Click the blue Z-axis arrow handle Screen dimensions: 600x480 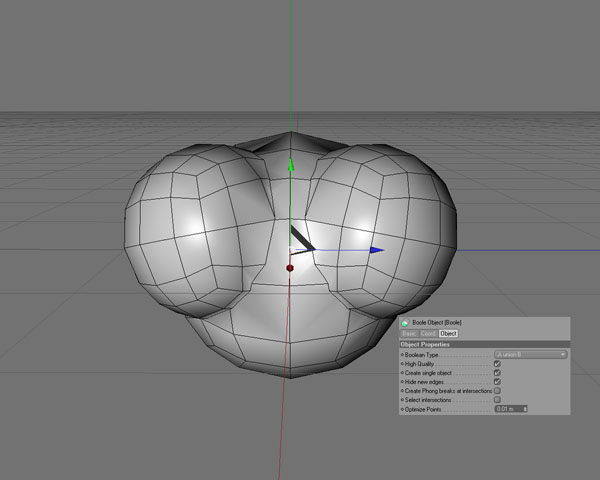coord(377,250)
